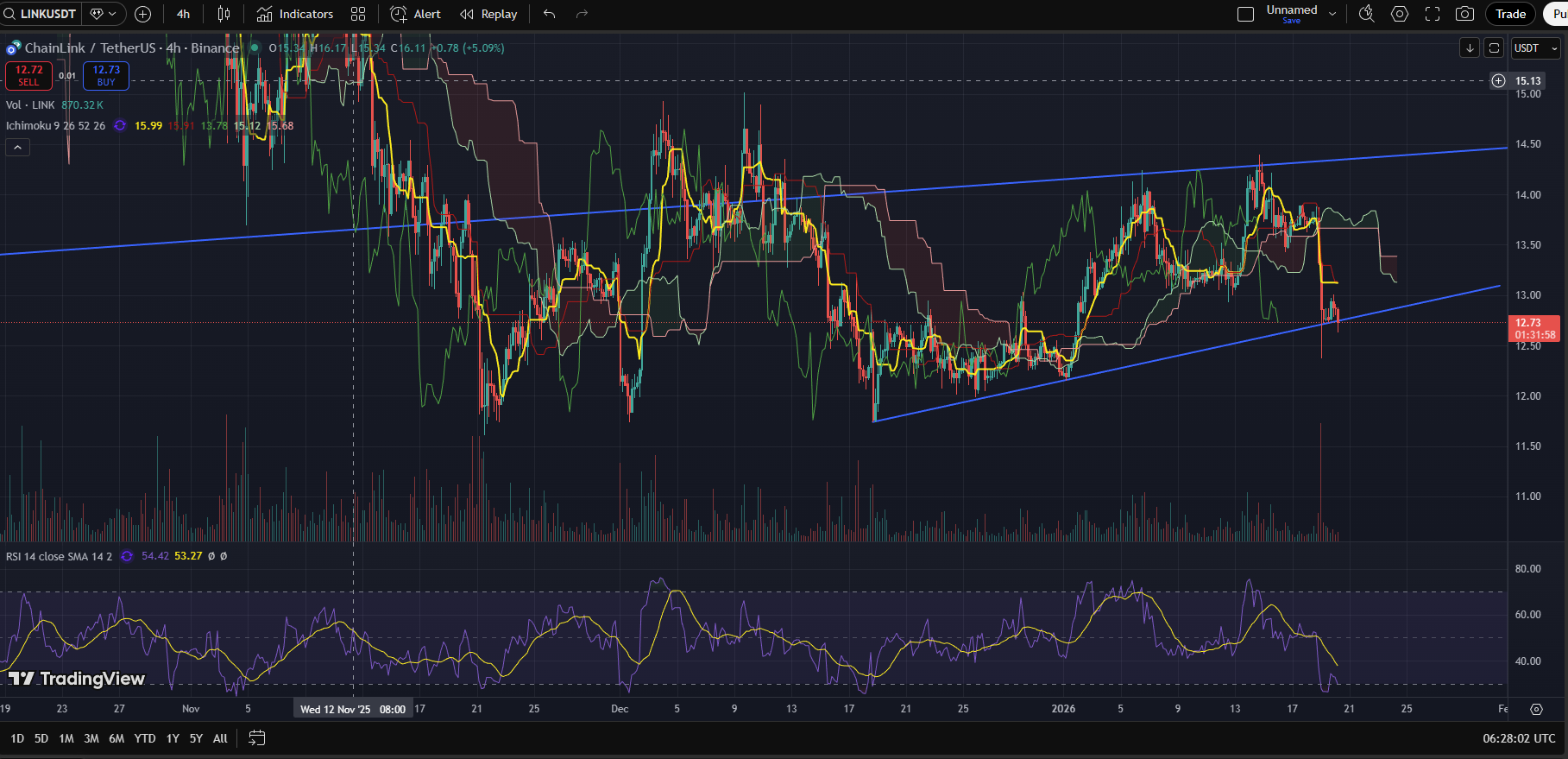Click the 12.72 SELL button
Image resolution: width=1568 pixels, height=759 pixels.
(28, 76)
